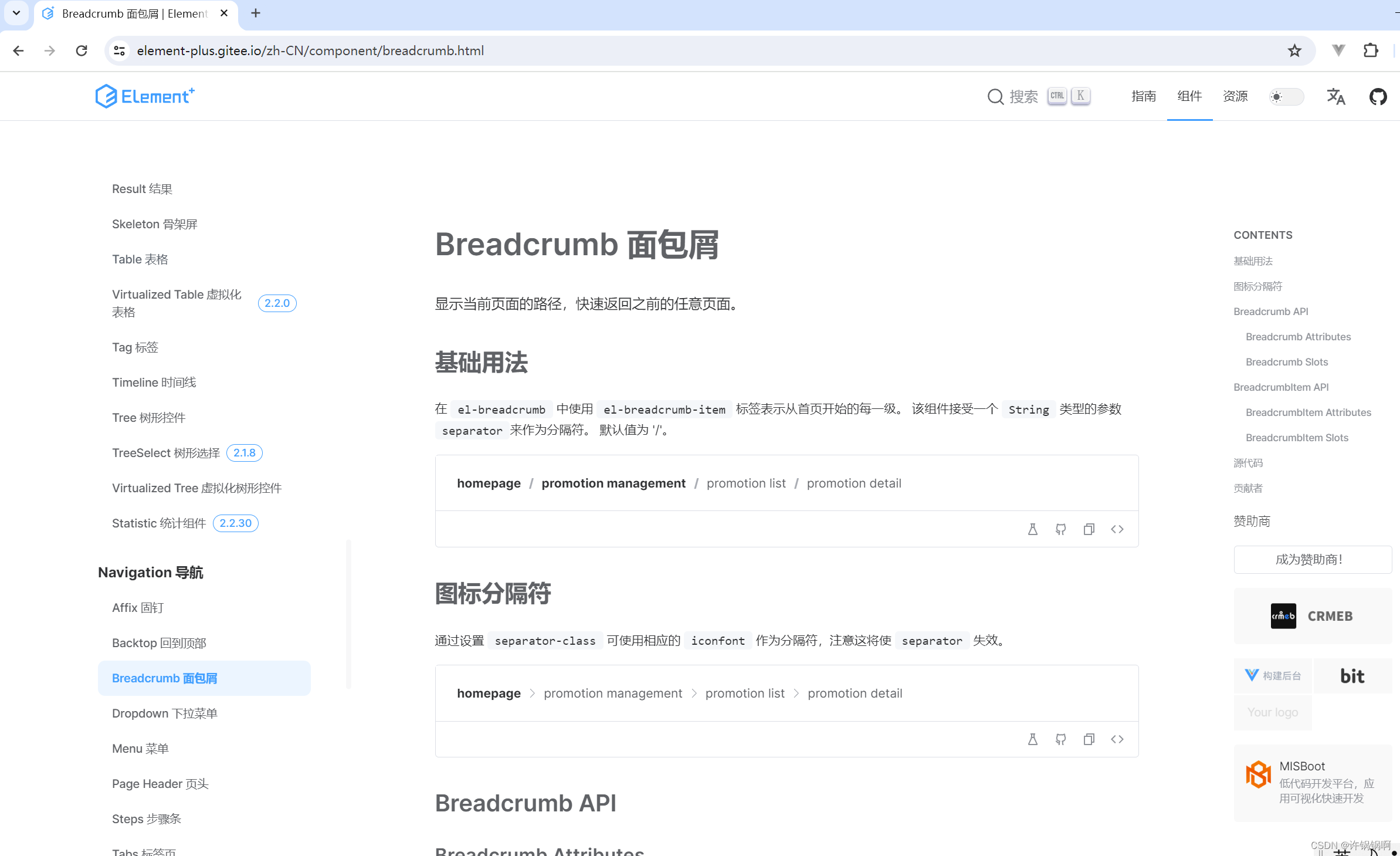Open Menu 菜单 in sidebar

(140, 749)
